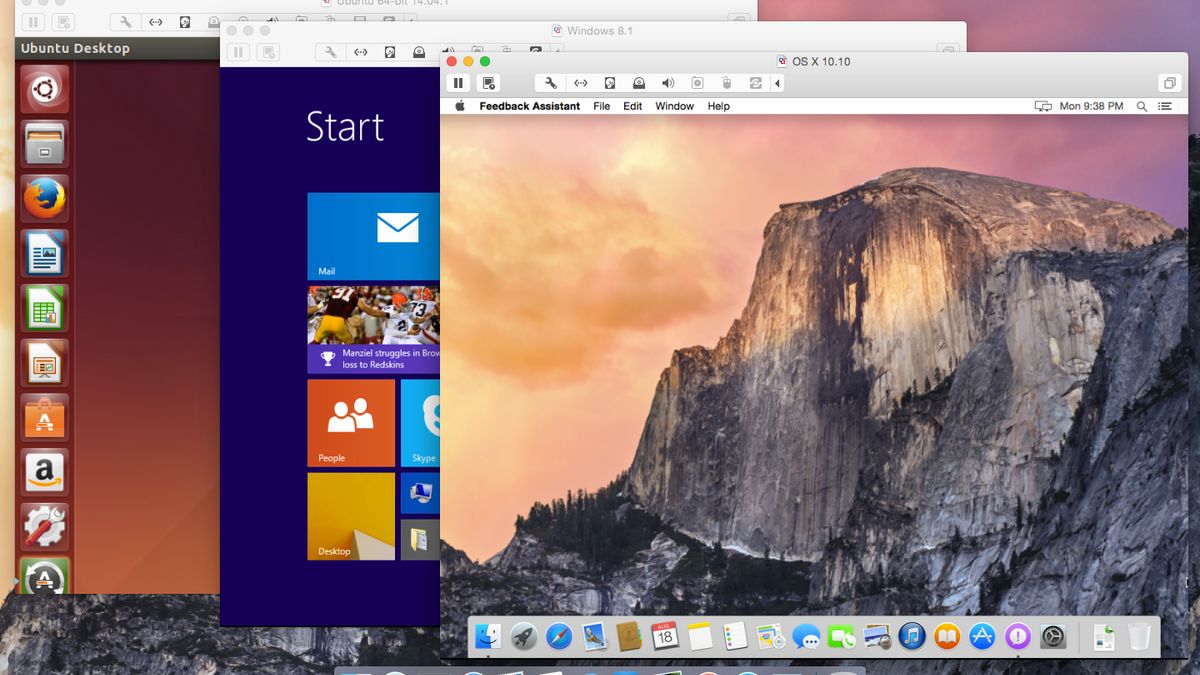
Task: Open Amazon from the Ubuntu launcher
Action: coord(44,472)
